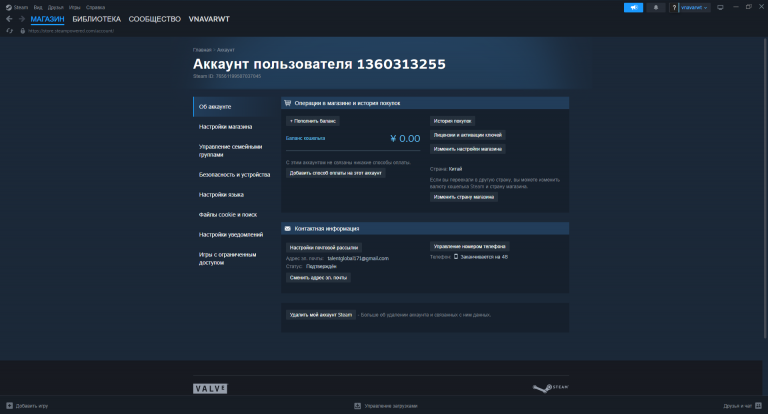The image size is (768, 414).
Task: Click the Steam logo in the footer
Action: pos(551,388)
